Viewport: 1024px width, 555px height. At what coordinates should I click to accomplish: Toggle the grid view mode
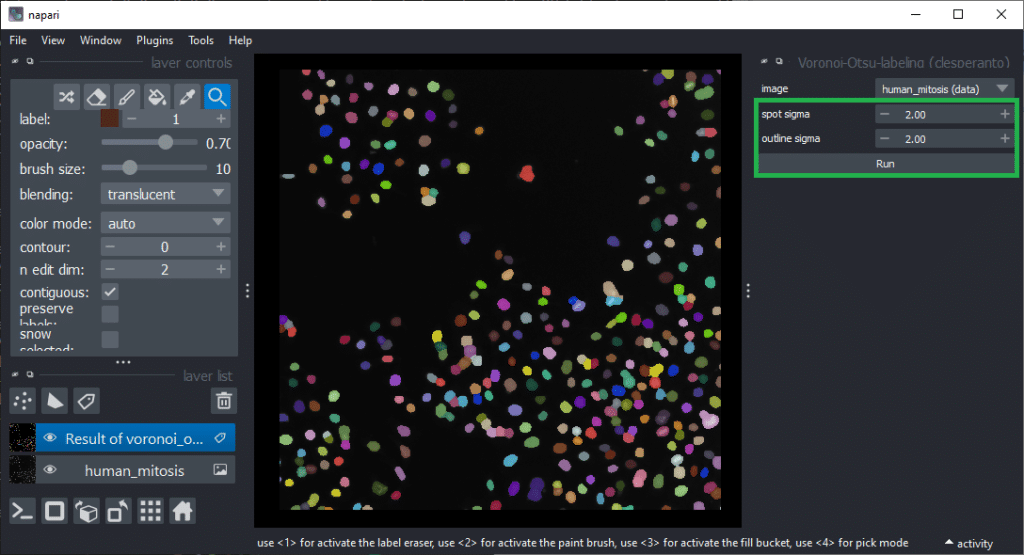click(150, 511)
